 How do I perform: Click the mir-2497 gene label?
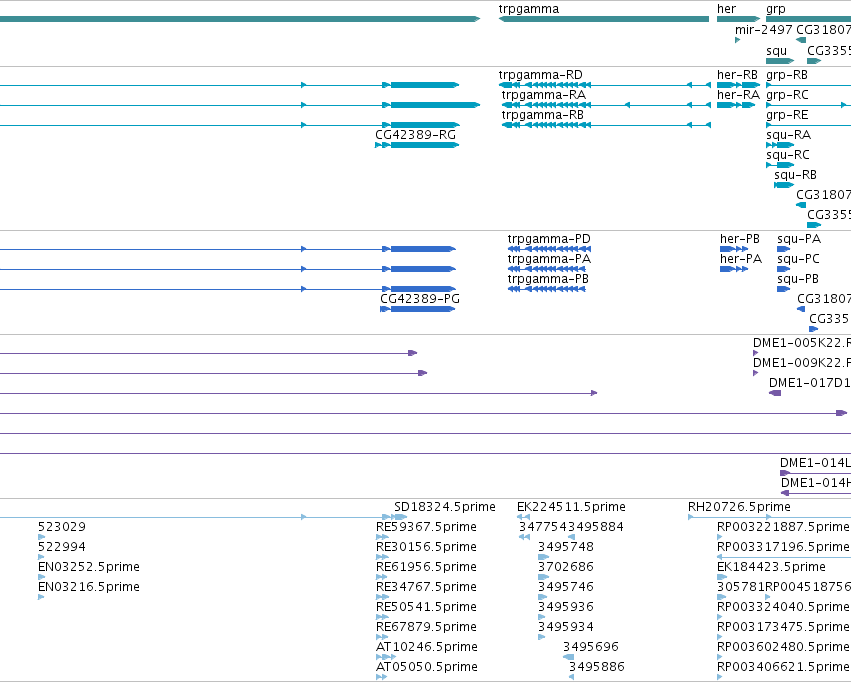click(764, 29)
